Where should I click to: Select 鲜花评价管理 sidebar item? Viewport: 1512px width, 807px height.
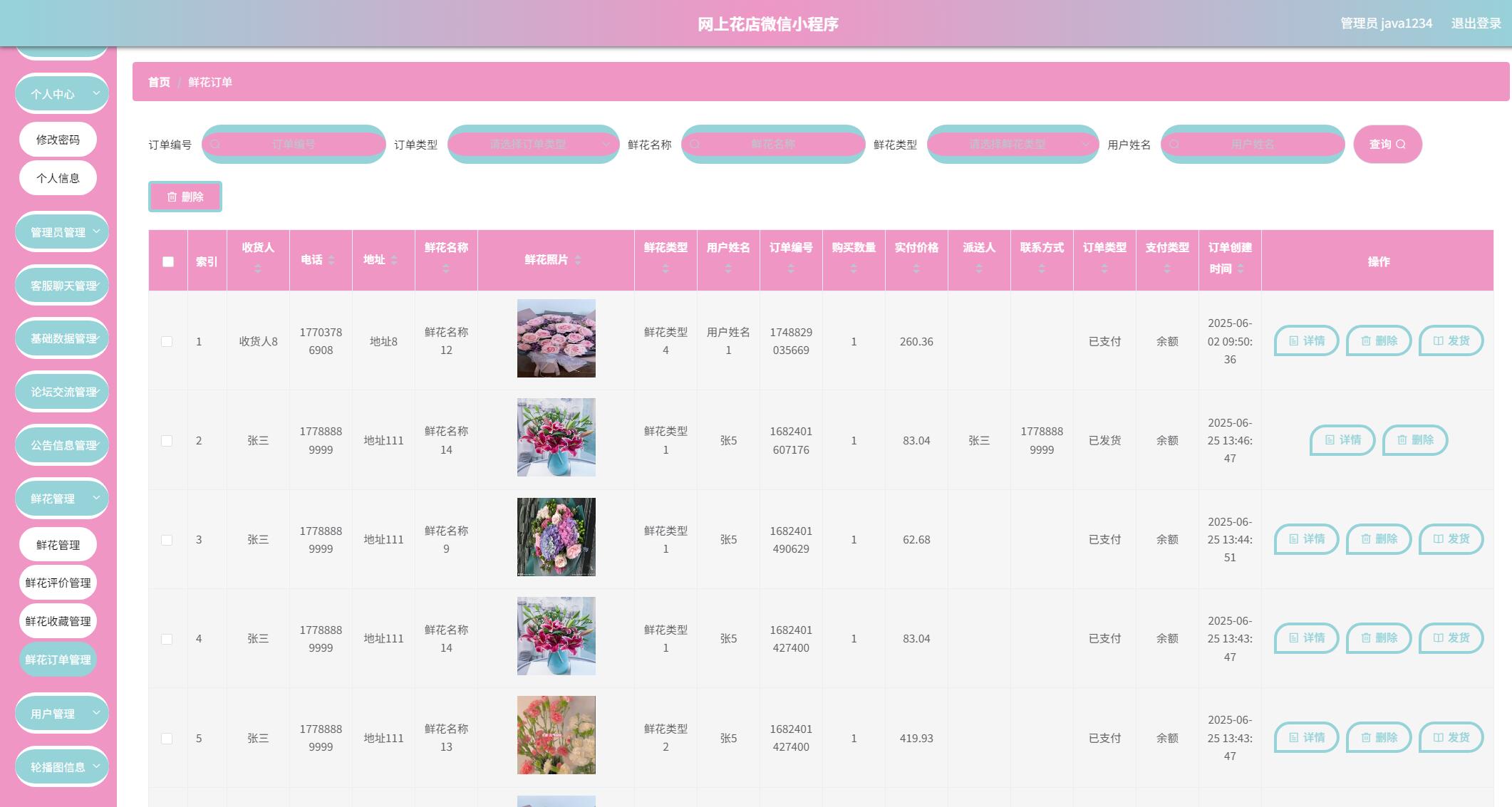(x=58, y=583)
